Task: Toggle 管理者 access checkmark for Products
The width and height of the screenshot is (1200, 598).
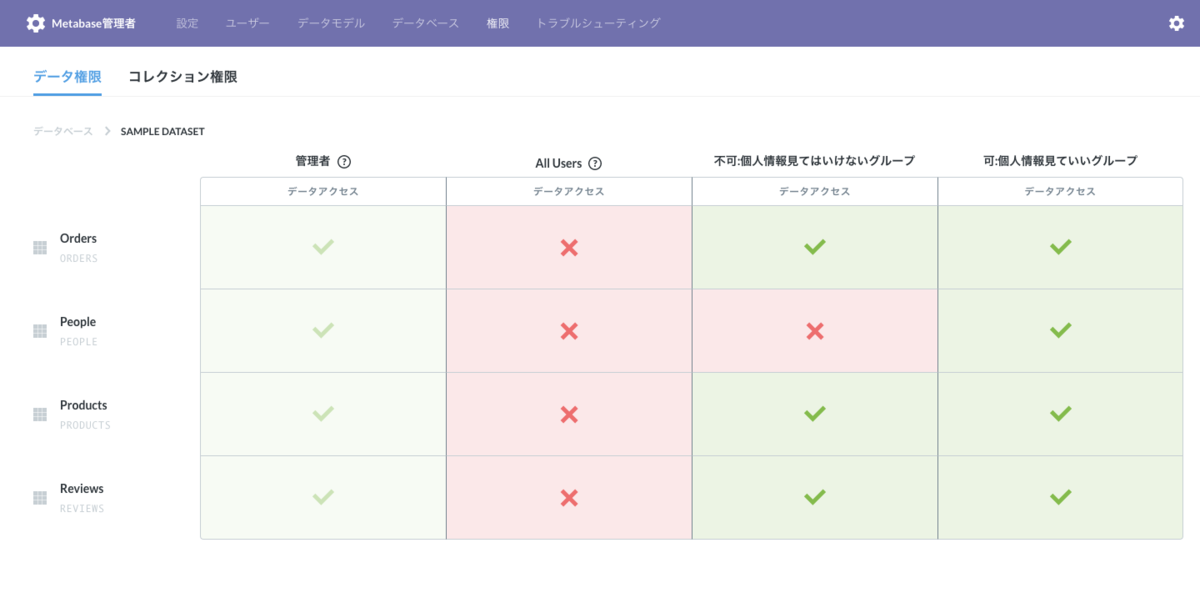Action: [323, 413]
